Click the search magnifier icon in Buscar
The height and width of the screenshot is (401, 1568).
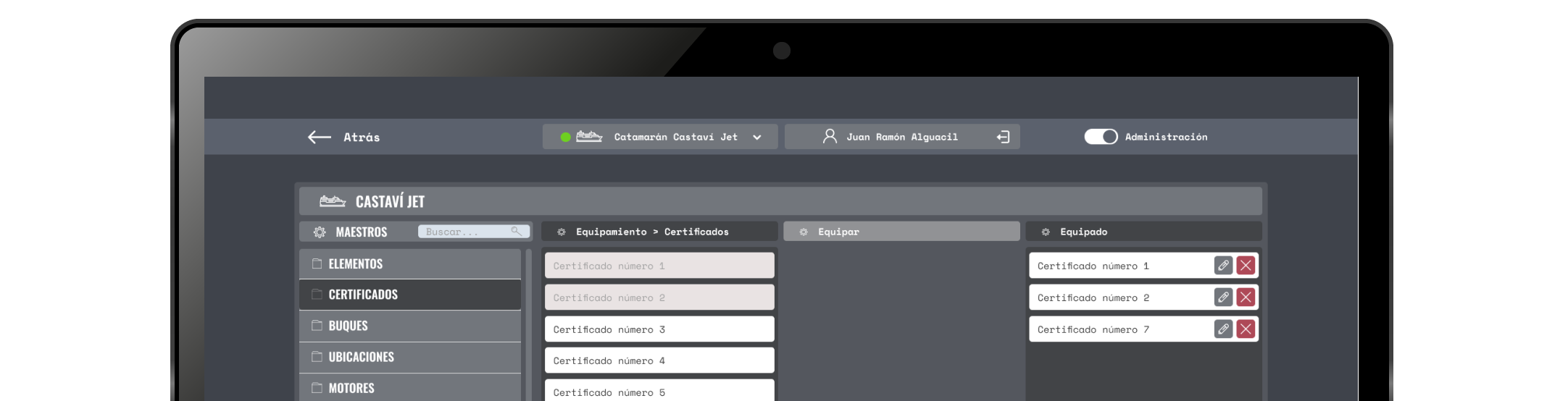[516, 232]
